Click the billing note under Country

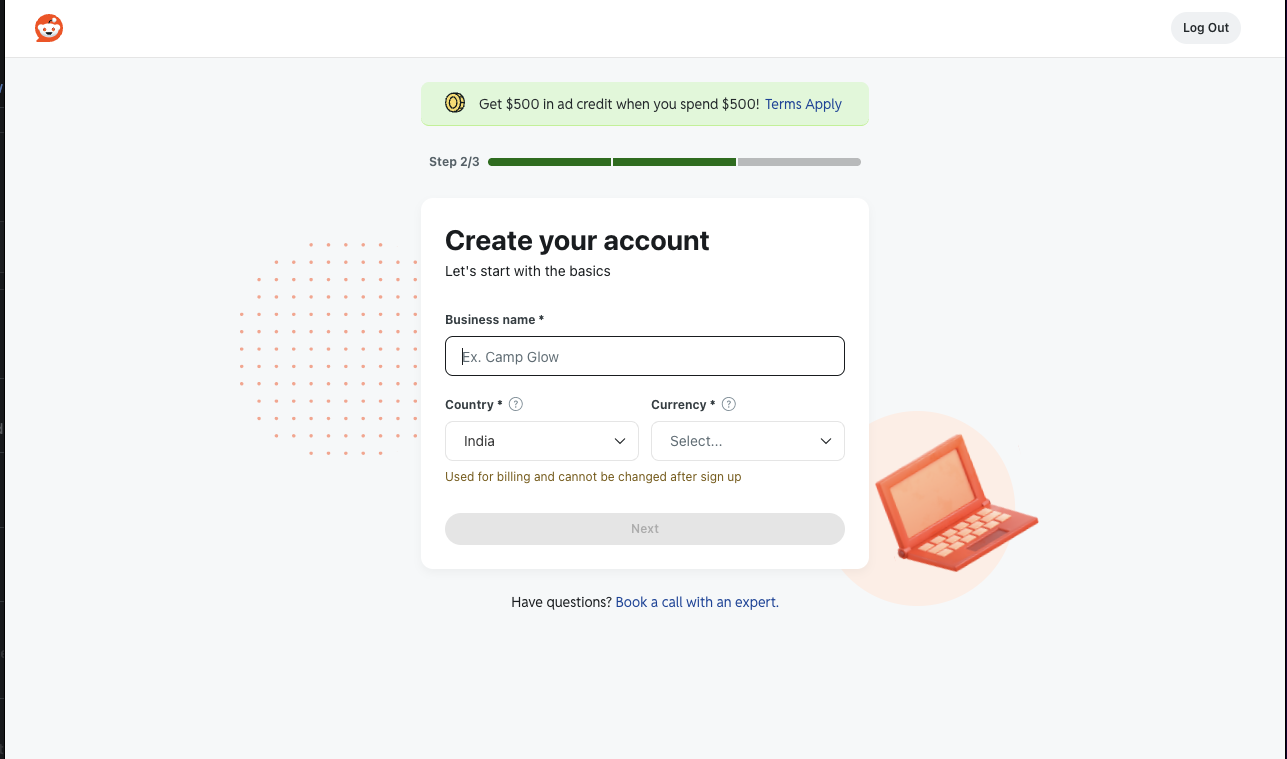click(x=593, y=477)
